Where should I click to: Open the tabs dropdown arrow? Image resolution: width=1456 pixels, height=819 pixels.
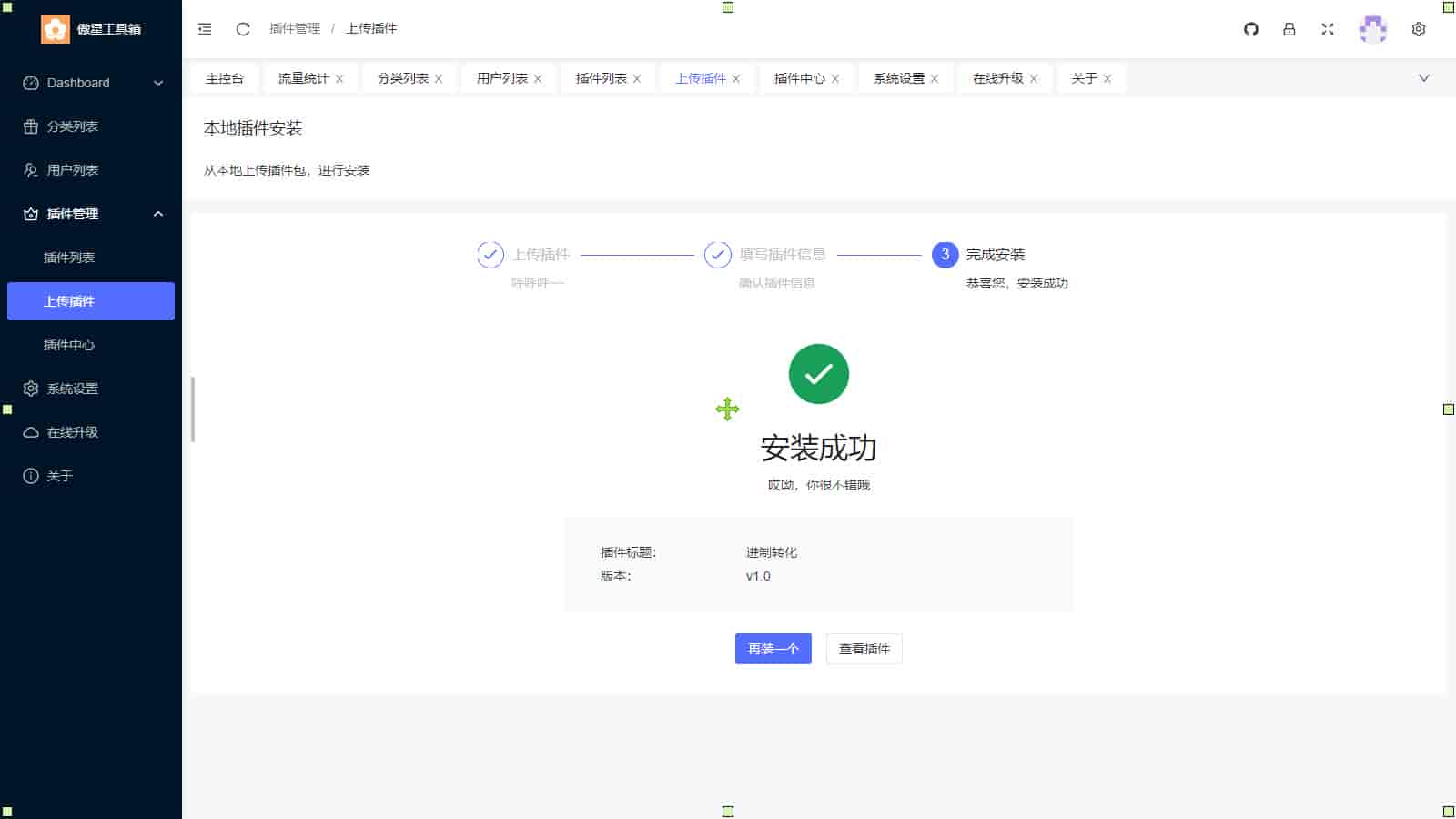(1424, 78)
